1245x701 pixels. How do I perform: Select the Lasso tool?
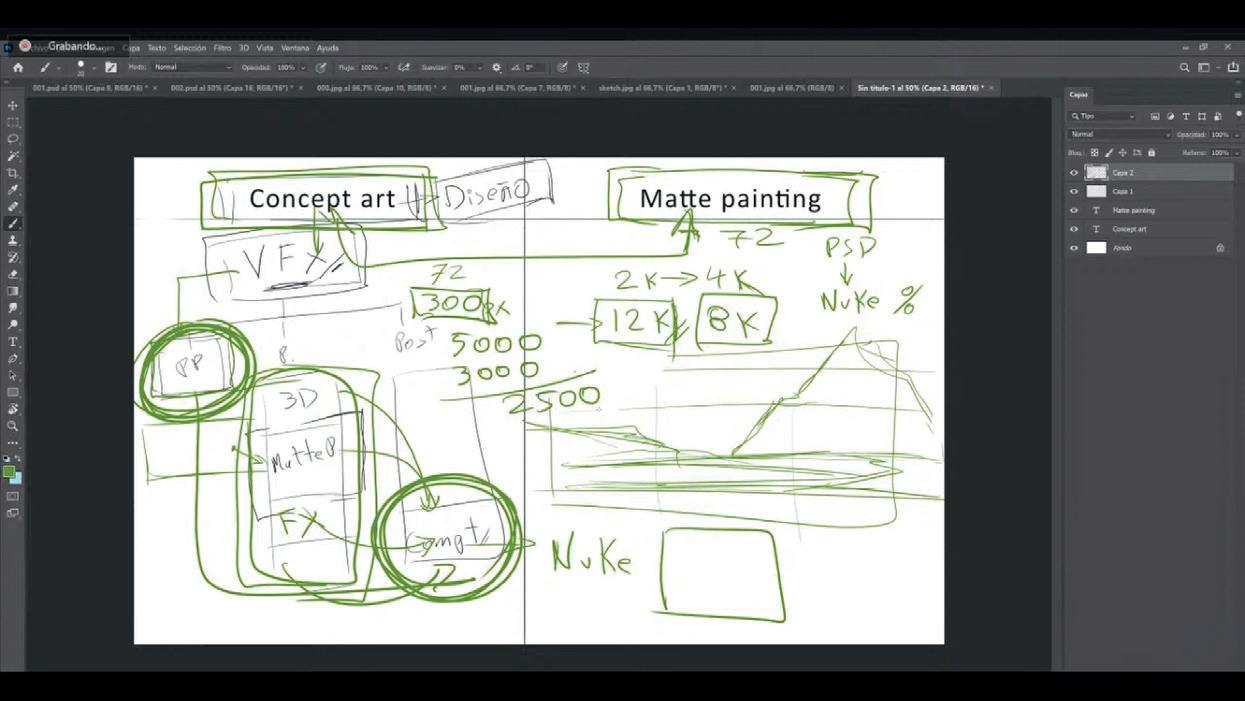click(13, 139)
